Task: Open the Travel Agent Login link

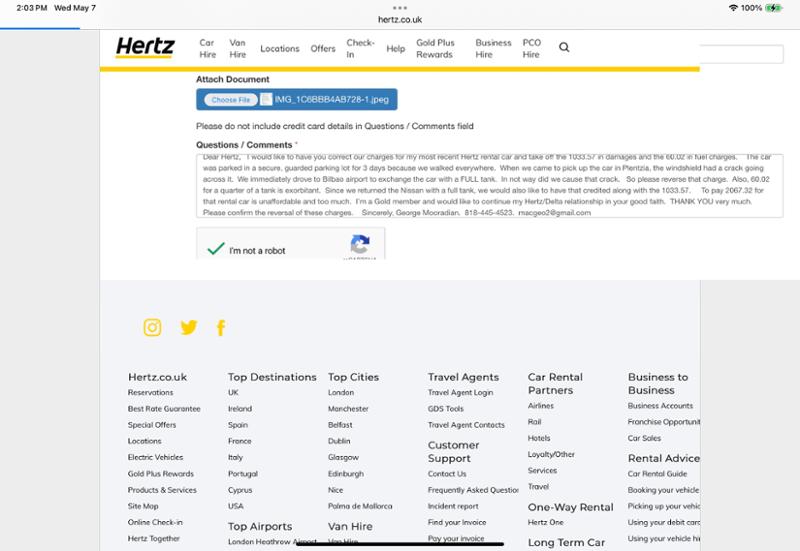Action: tap(460, 392)
